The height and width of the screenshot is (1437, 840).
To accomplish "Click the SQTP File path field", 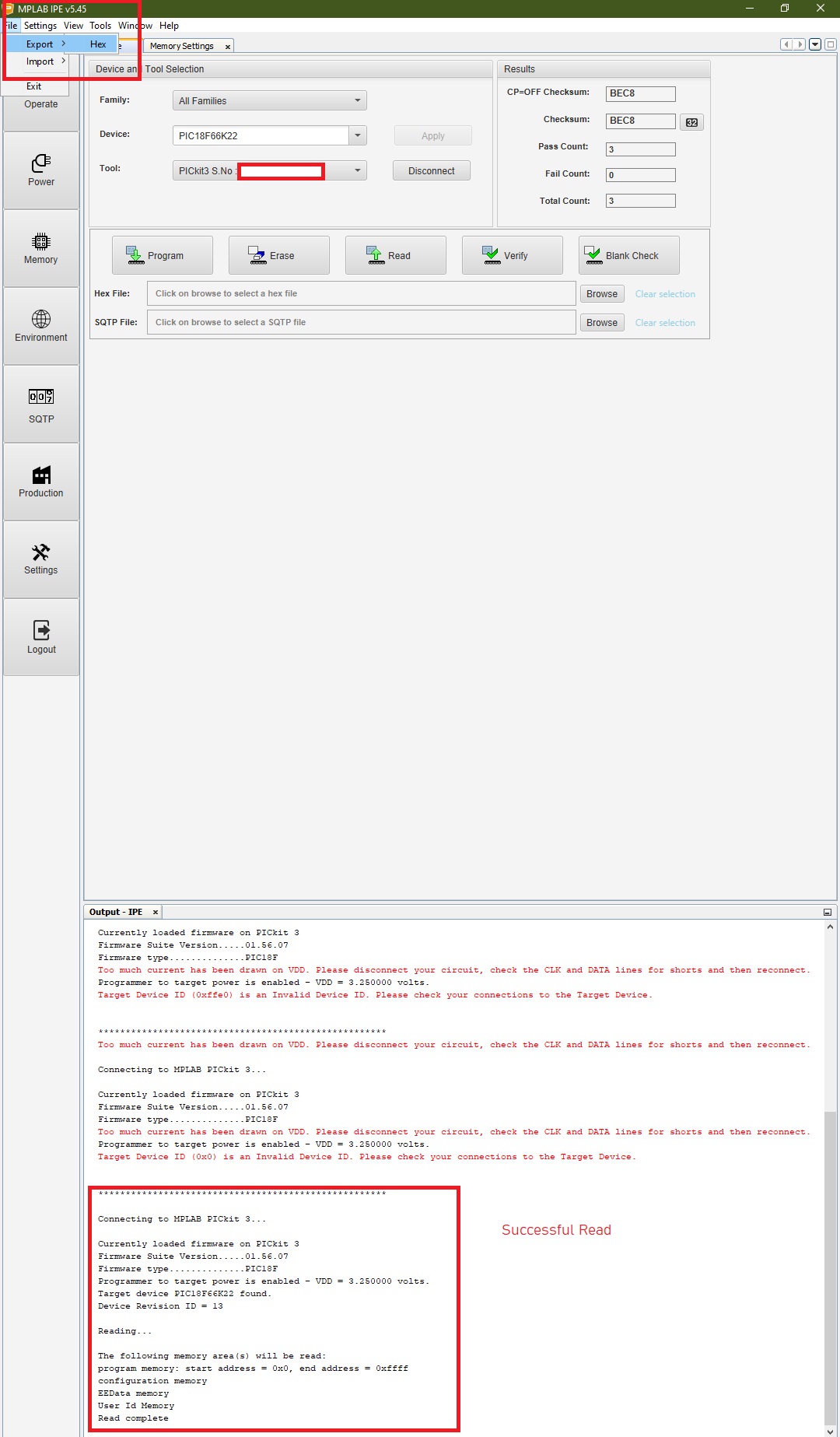I will [x=362, y=322].
